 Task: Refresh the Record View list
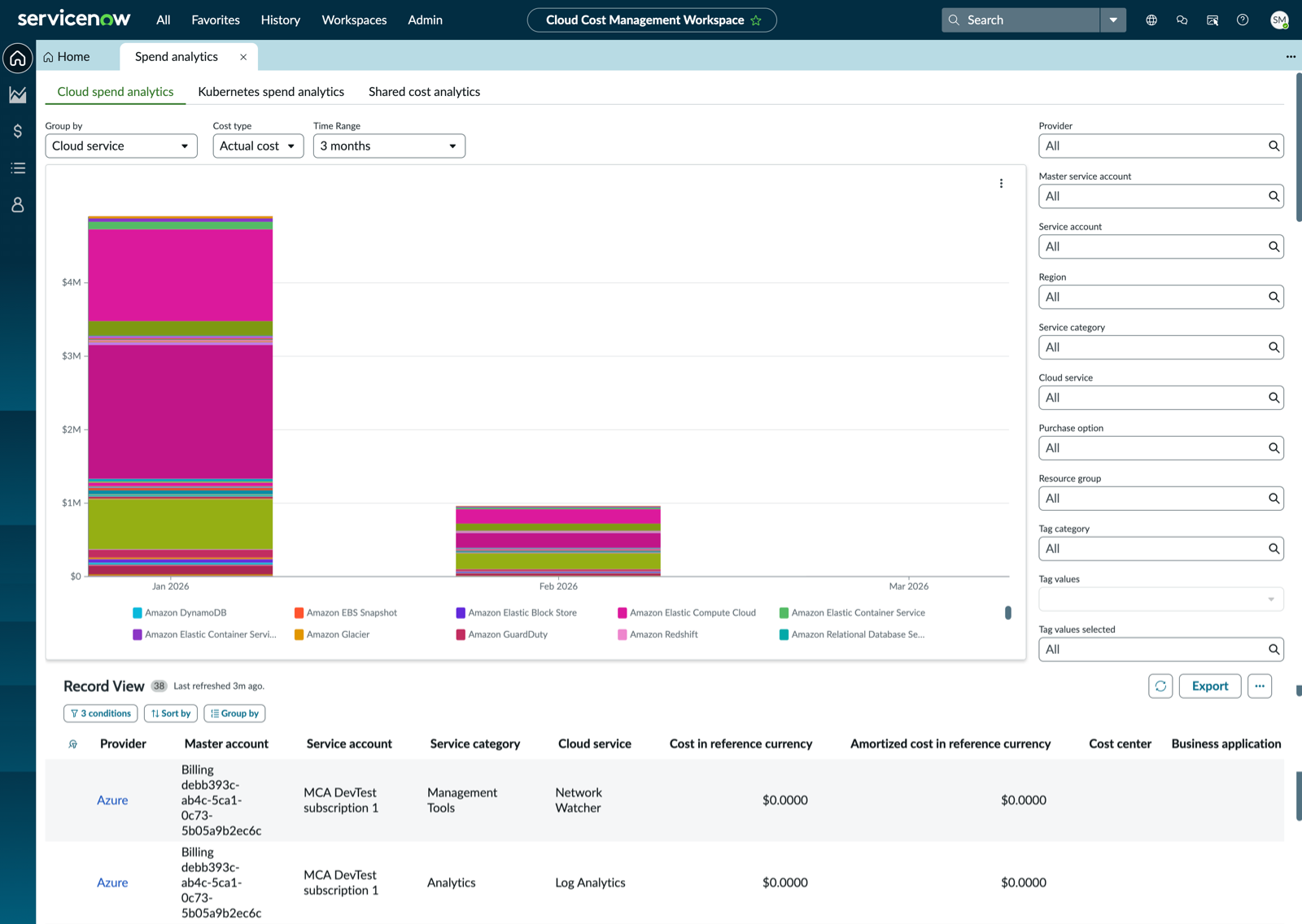1160,686
